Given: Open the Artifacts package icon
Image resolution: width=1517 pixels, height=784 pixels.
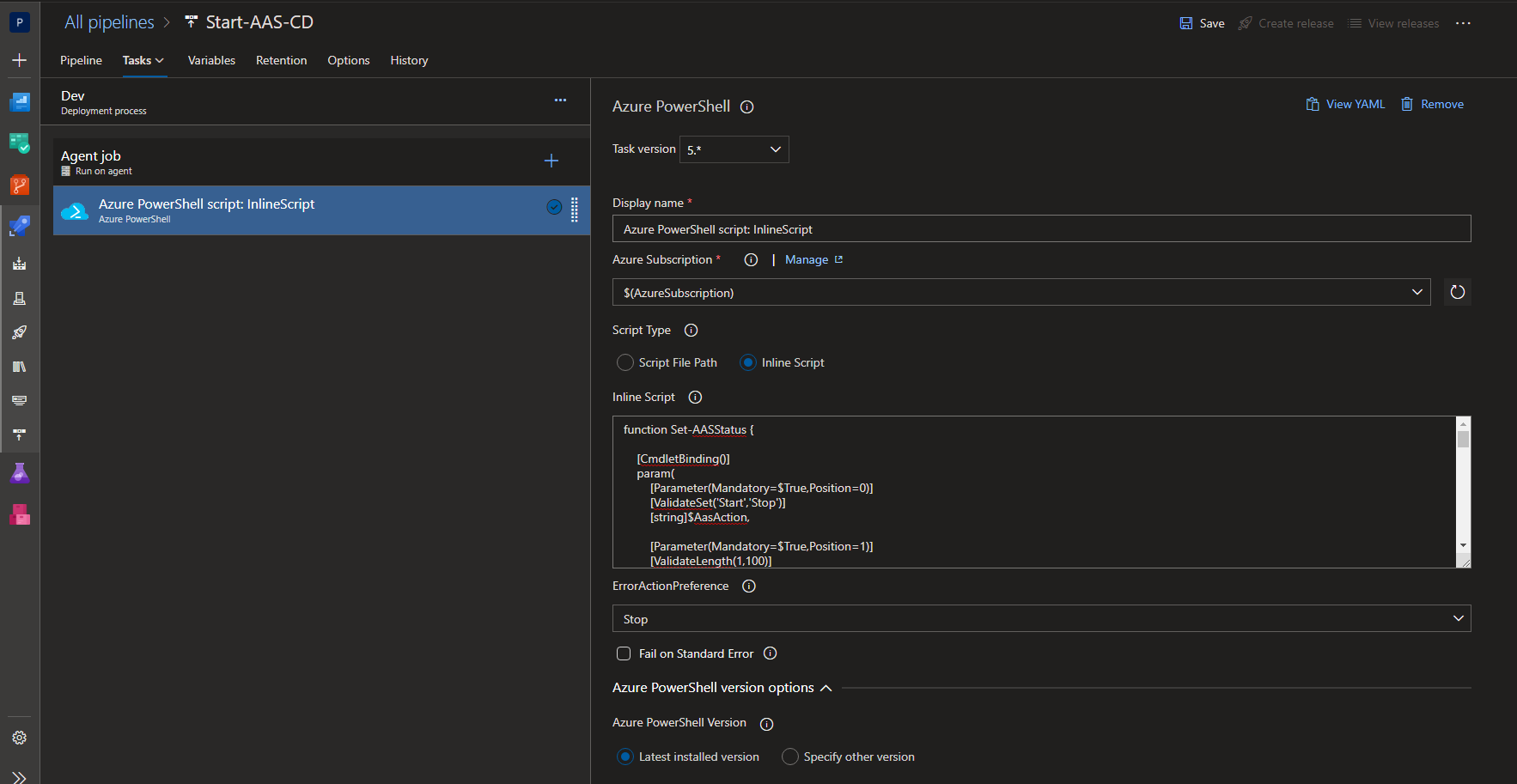Looking at the screenshot, I should click(19, 514).
